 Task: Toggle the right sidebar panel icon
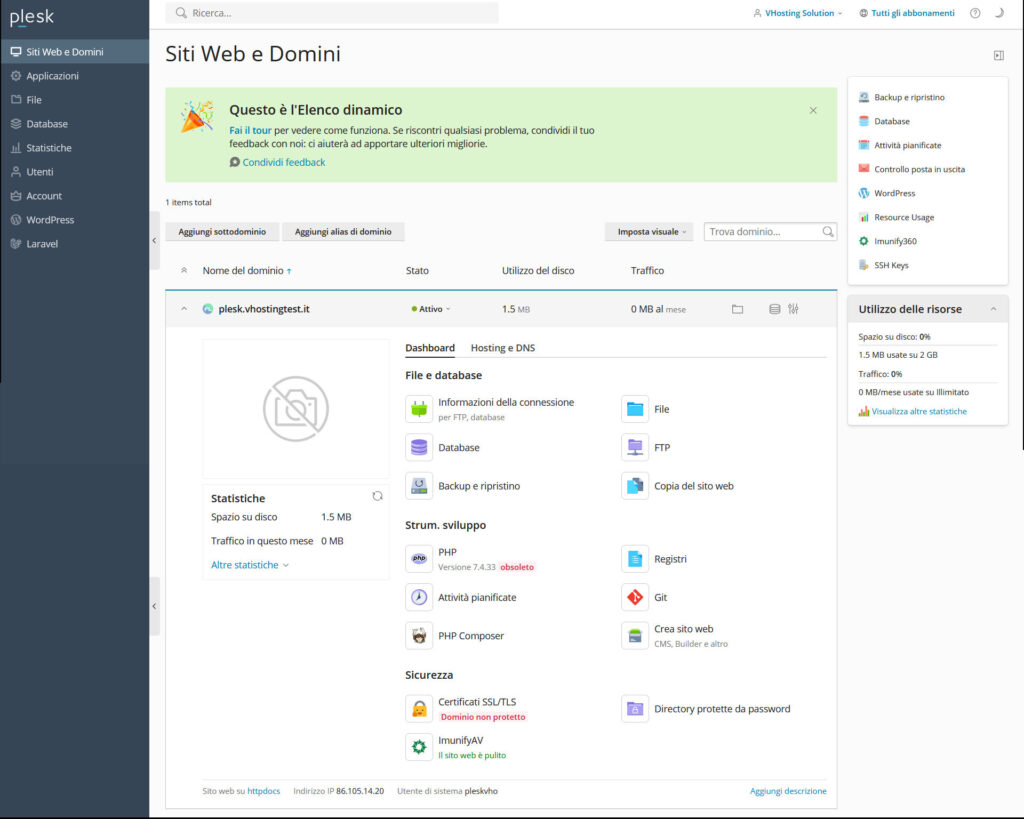coord(999,56)
